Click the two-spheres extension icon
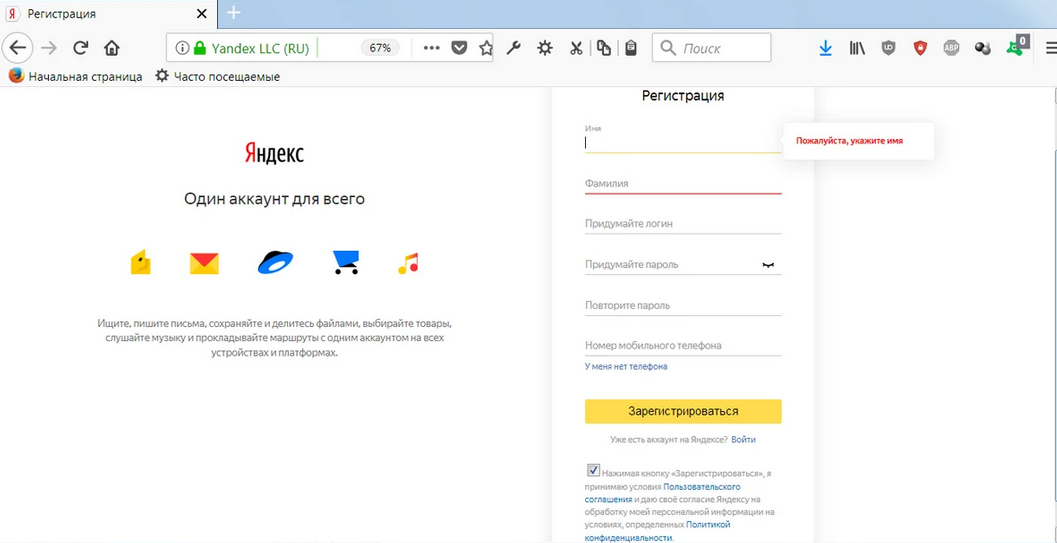This screenshot has height=543, width=1057. 983,48
